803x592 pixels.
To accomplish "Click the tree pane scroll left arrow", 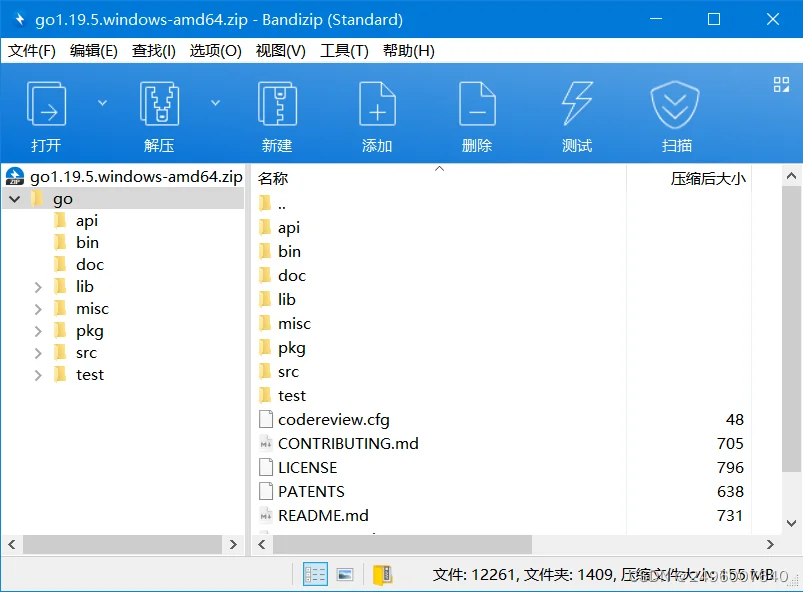I will [x=12, y=544].
